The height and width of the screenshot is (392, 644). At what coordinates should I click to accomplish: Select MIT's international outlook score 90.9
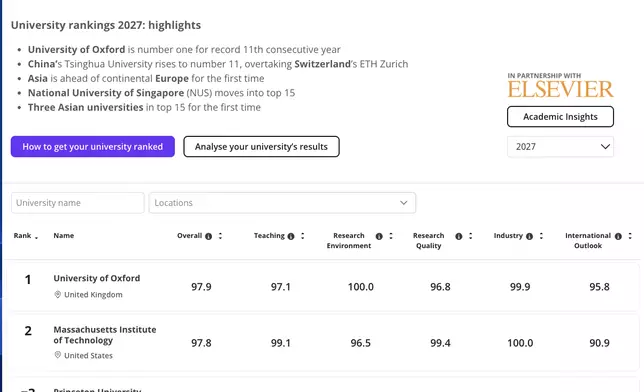point(599,343)
